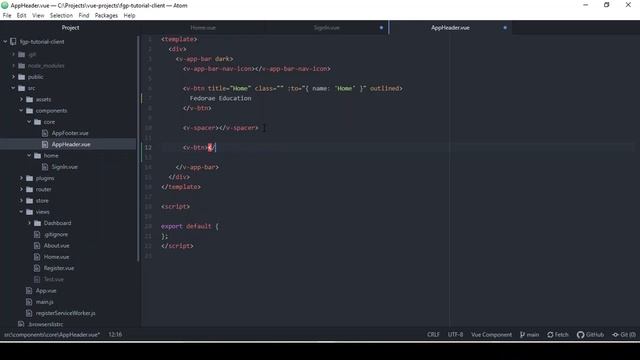Click the plugins folder icon
Screen dimensions: 640x360
[x=29, y=178]
